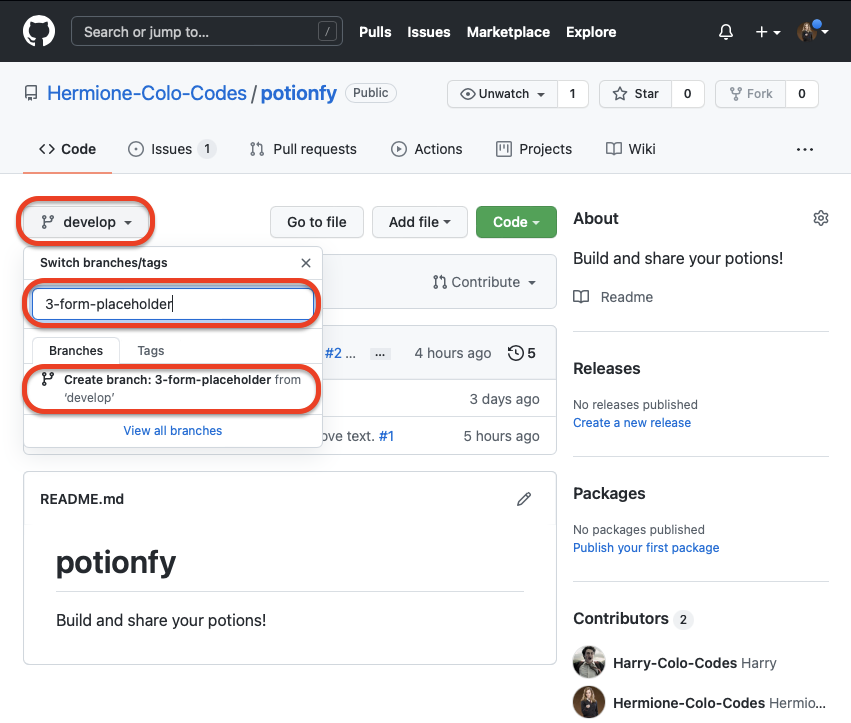Switch to the Tags tab
The height and width of the screenshot is (723, 851).
point(151,351)
